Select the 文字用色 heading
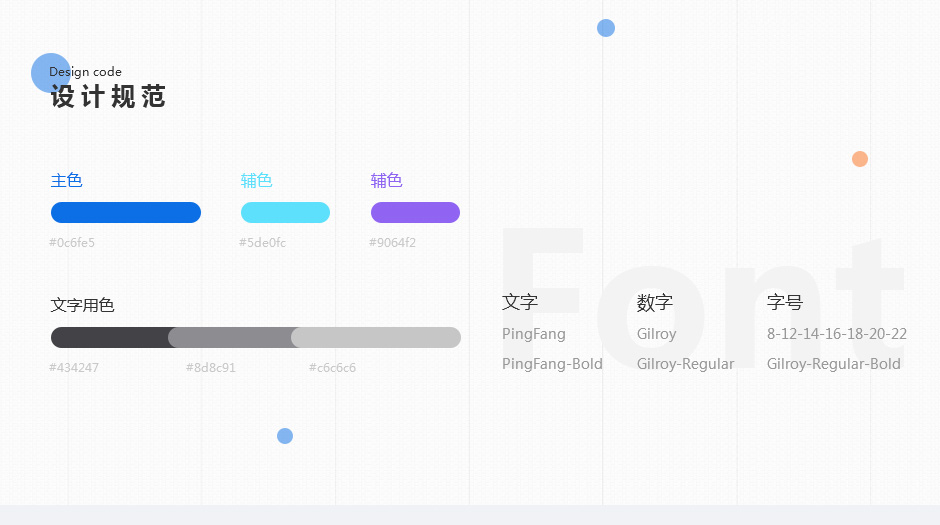Screen dimensions: 940x525 82,305
